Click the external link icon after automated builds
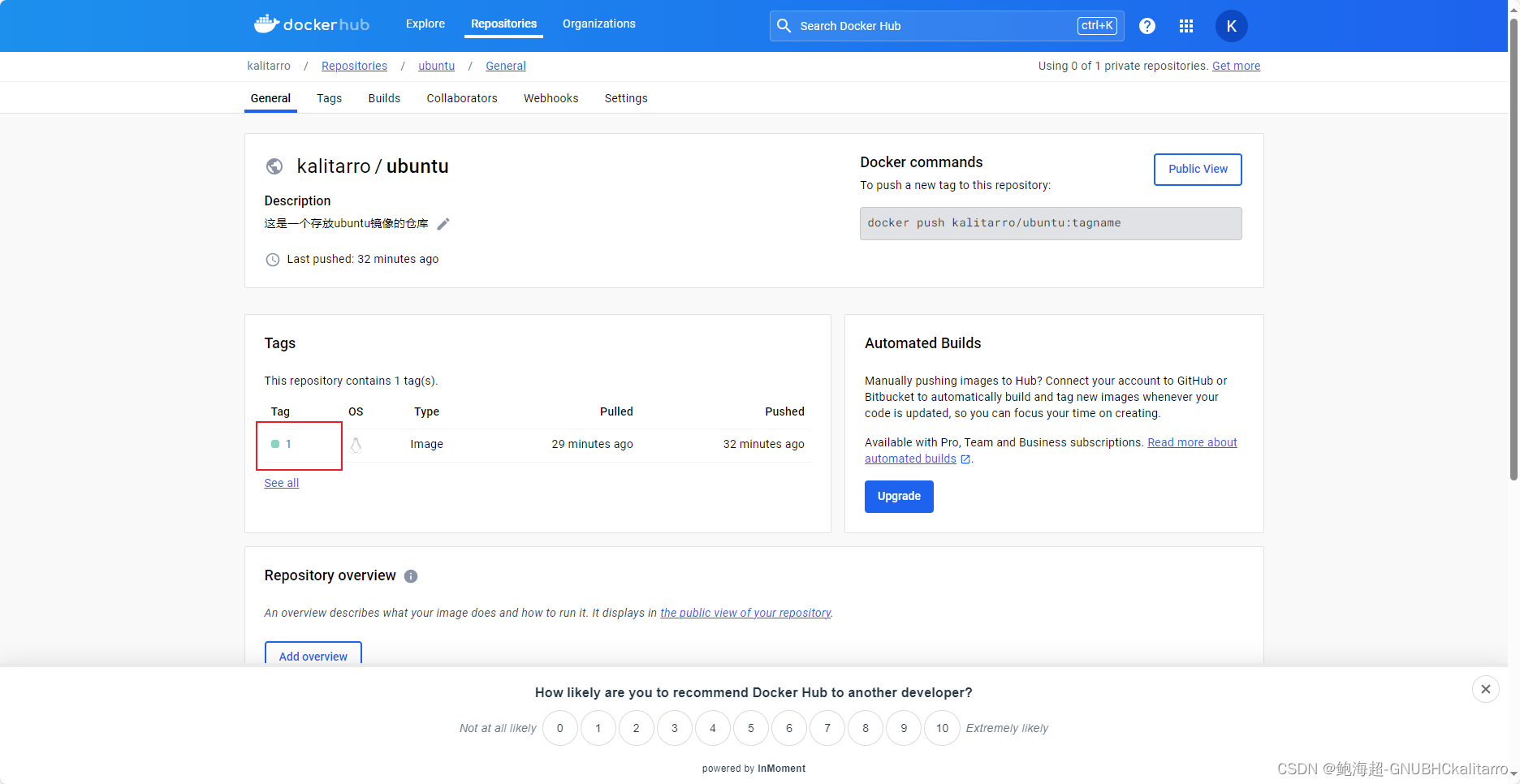Screen dimensions: 1520x784 pyautogui.click(x=965, y=459)
